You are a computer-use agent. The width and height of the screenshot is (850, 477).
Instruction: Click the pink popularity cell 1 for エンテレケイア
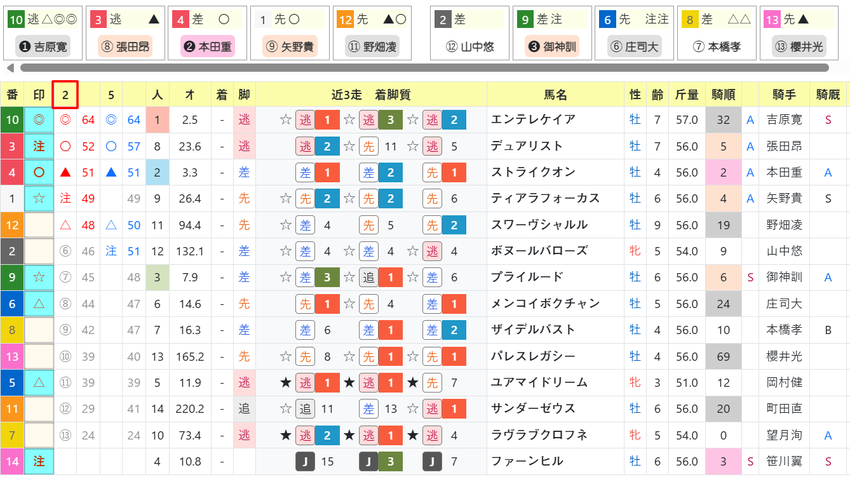pyautogui.click(x=157, y=120)
